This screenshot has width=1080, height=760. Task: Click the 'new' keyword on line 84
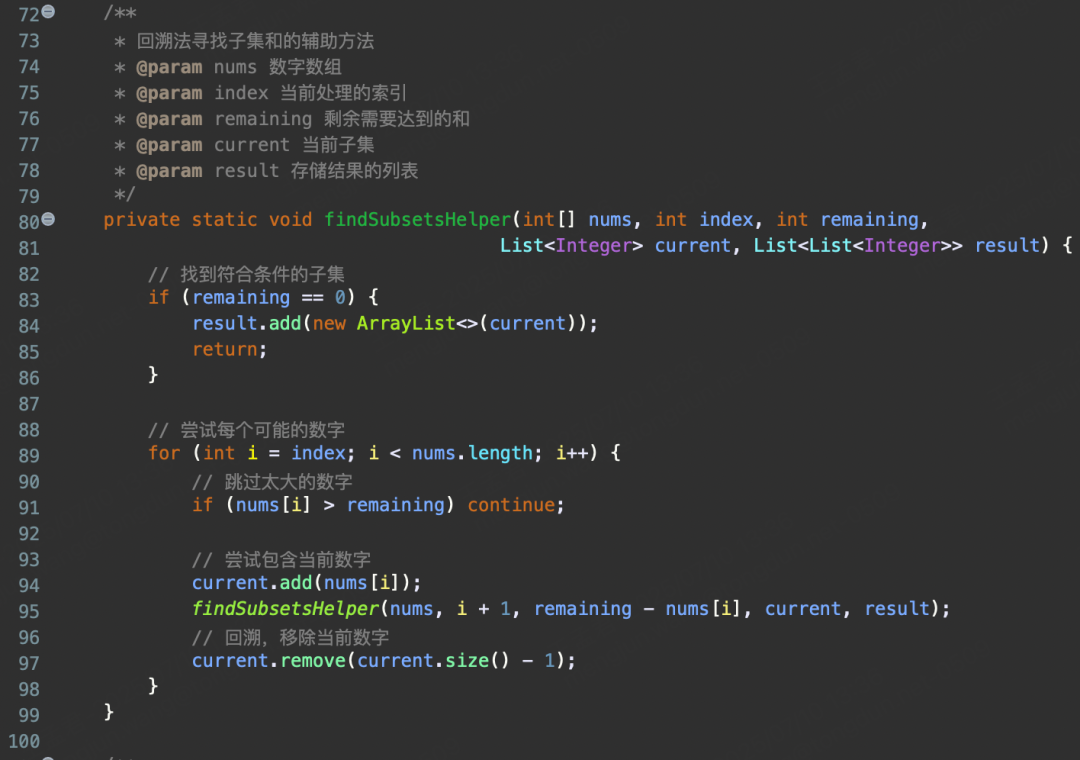click(329, 323)
